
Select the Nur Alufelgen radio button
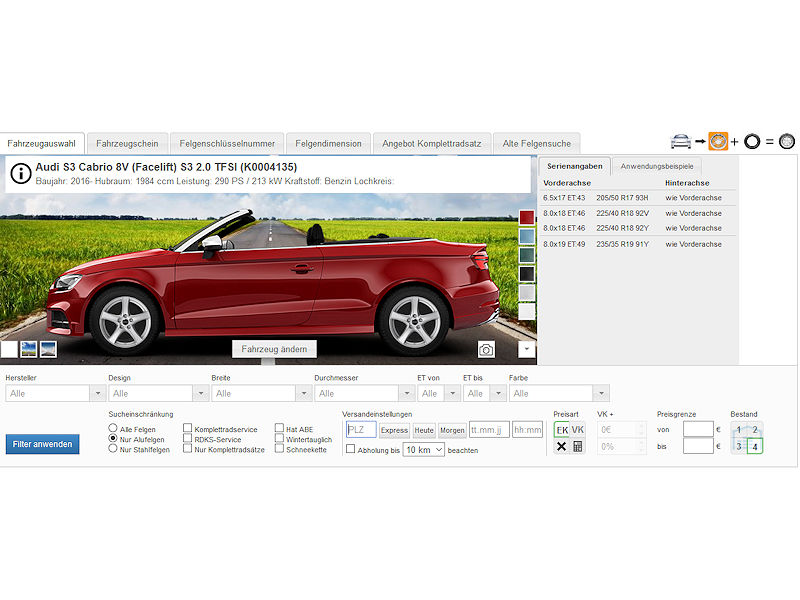[x=113, y=438]
